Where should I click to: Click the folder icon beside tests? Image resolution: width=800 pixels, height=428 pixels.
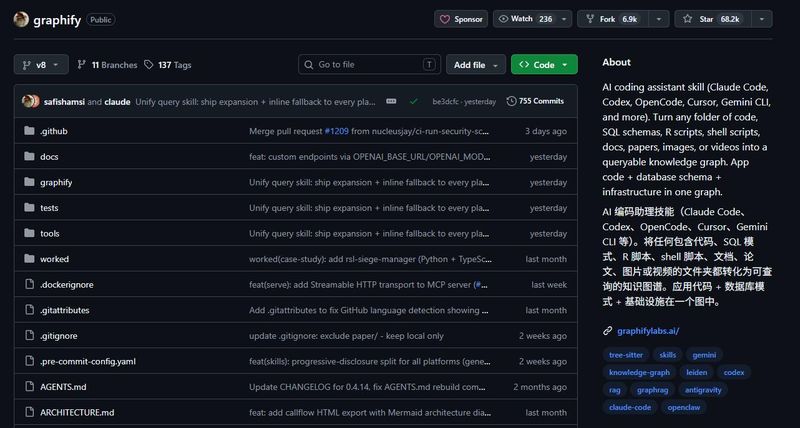pyautogui.click(x=29, y=207)
